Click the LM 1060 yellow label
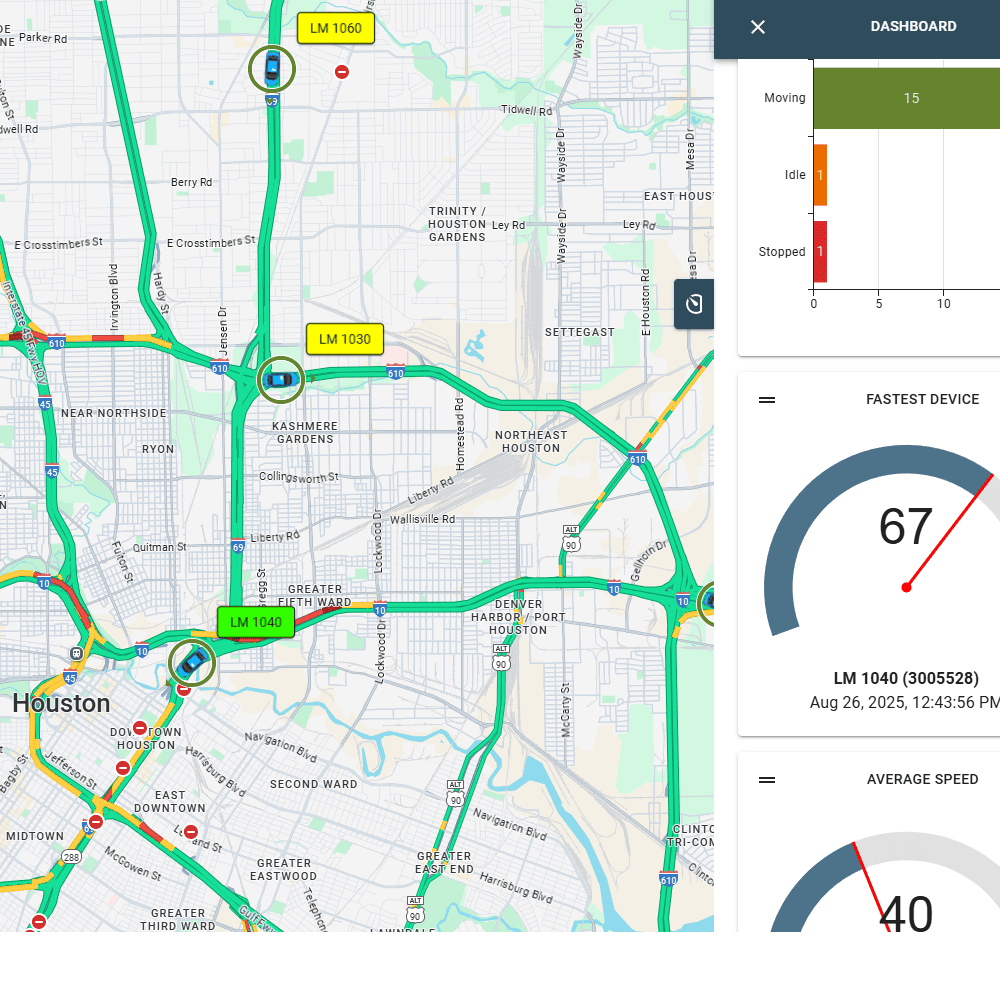The image size is (1000, 1000). tap(336, 29)
